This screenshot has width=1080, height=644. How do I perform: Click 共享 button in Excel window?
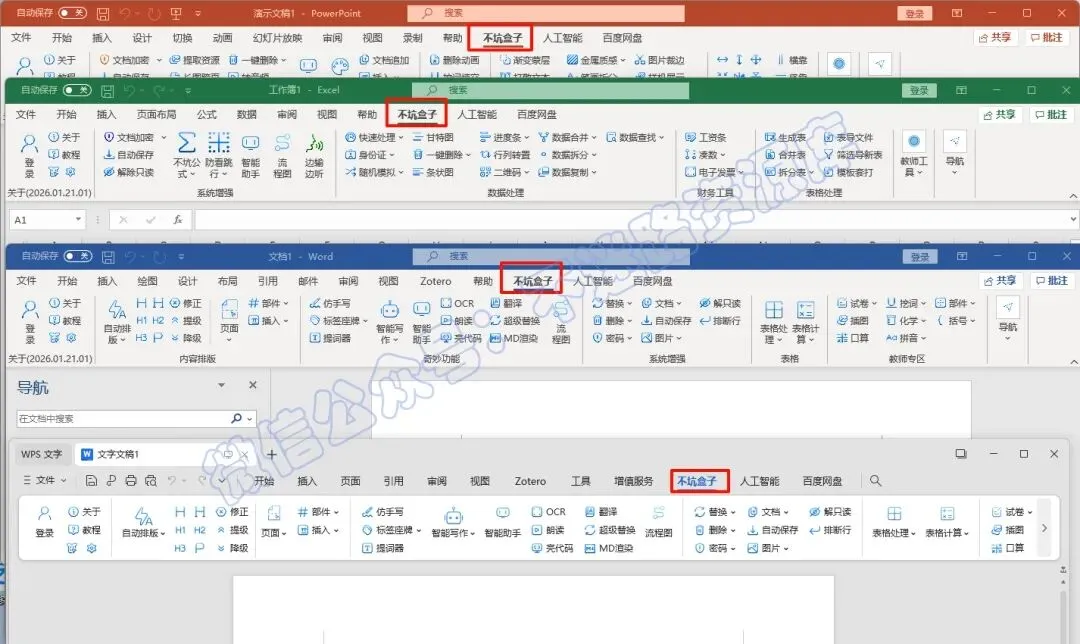tap(999, 114)
